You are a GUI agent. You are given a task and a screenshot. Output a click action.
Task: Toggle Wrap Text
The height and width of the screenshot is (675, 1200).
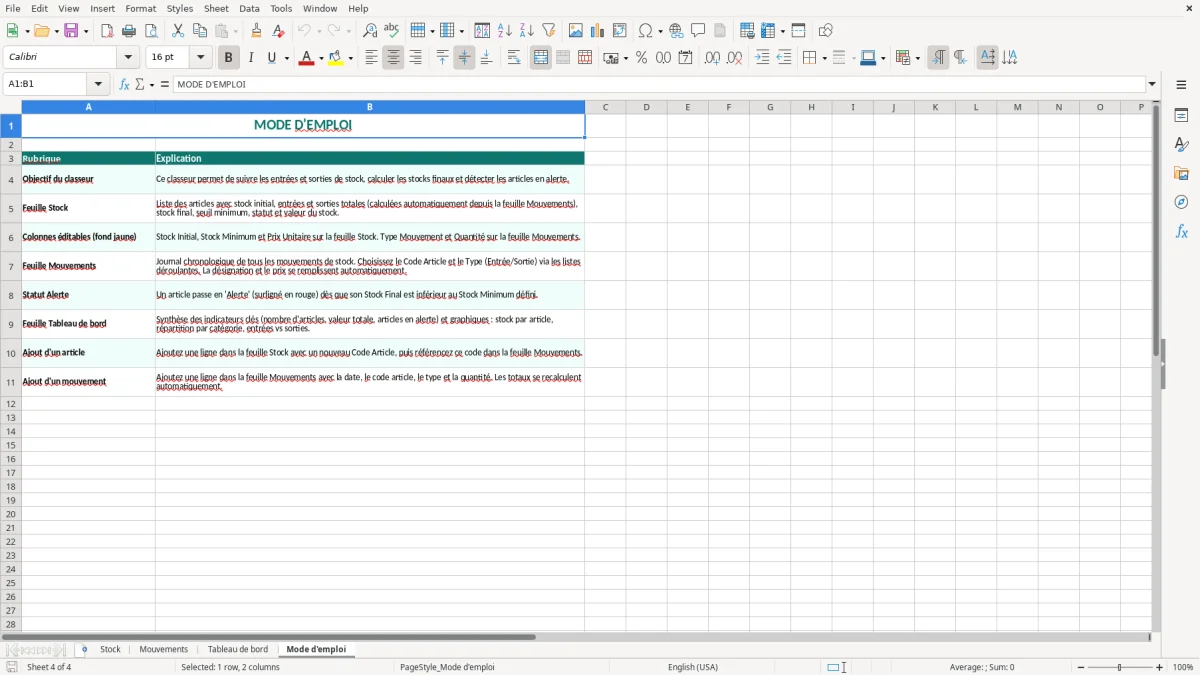514,58
